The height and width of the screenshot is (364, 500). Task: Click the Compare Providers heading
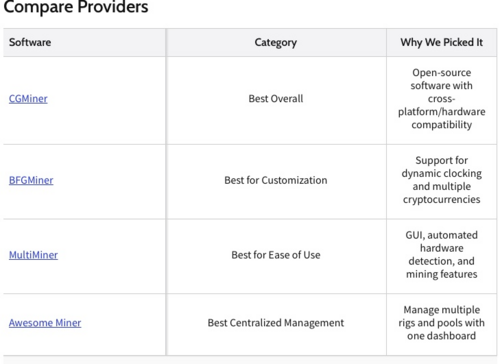click(76, 7)
